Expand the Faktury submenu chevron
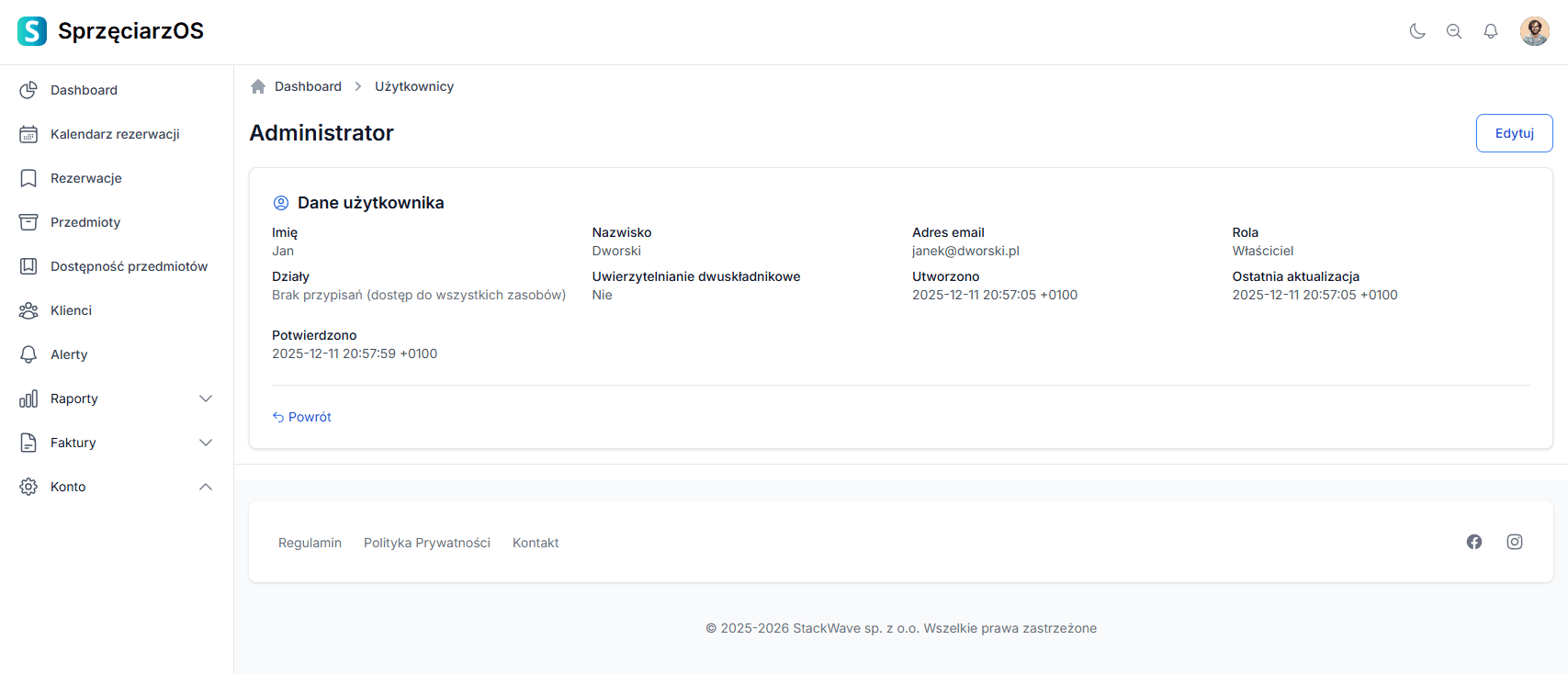This screenshot has width=1568, height=674. coord(206,443)
